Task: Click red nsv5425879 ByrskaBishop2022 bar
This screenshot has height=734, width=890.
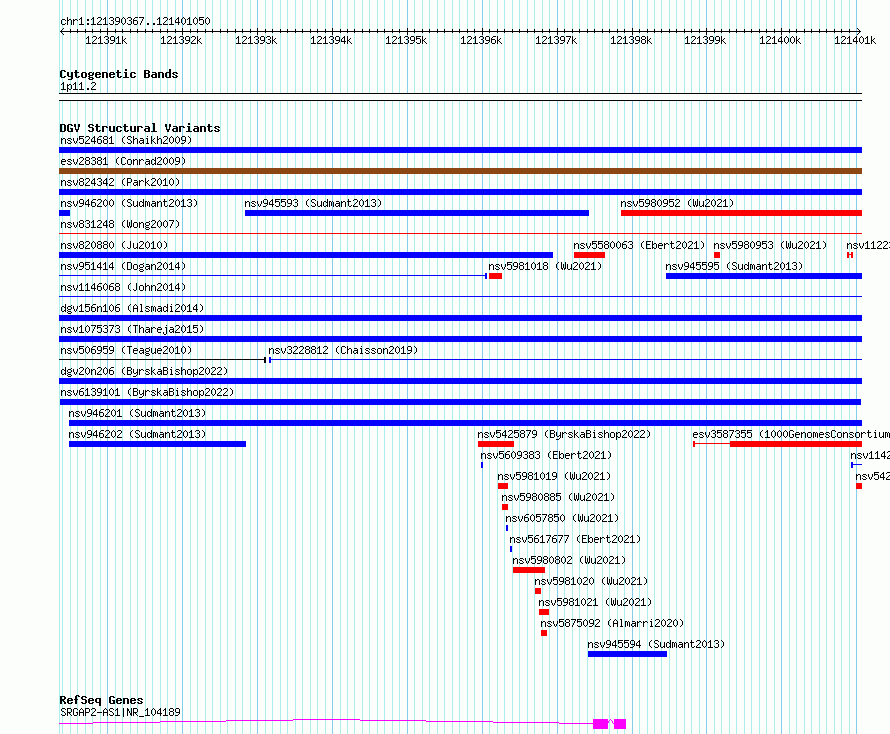Action: pos(496,444)
